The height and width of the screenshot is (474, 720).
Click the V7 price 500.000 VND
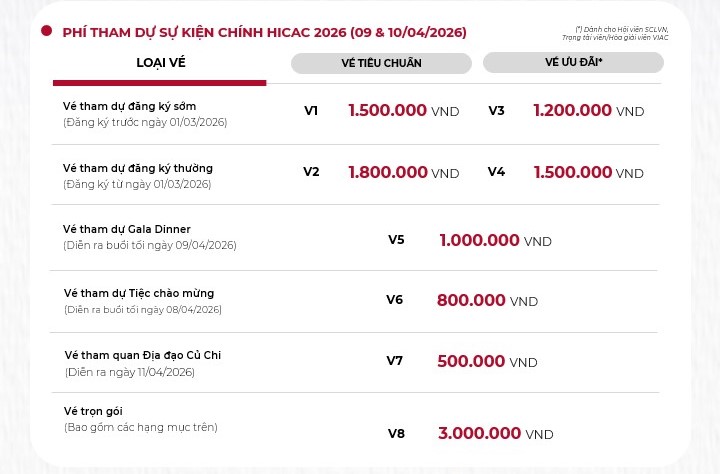[487, 361]
